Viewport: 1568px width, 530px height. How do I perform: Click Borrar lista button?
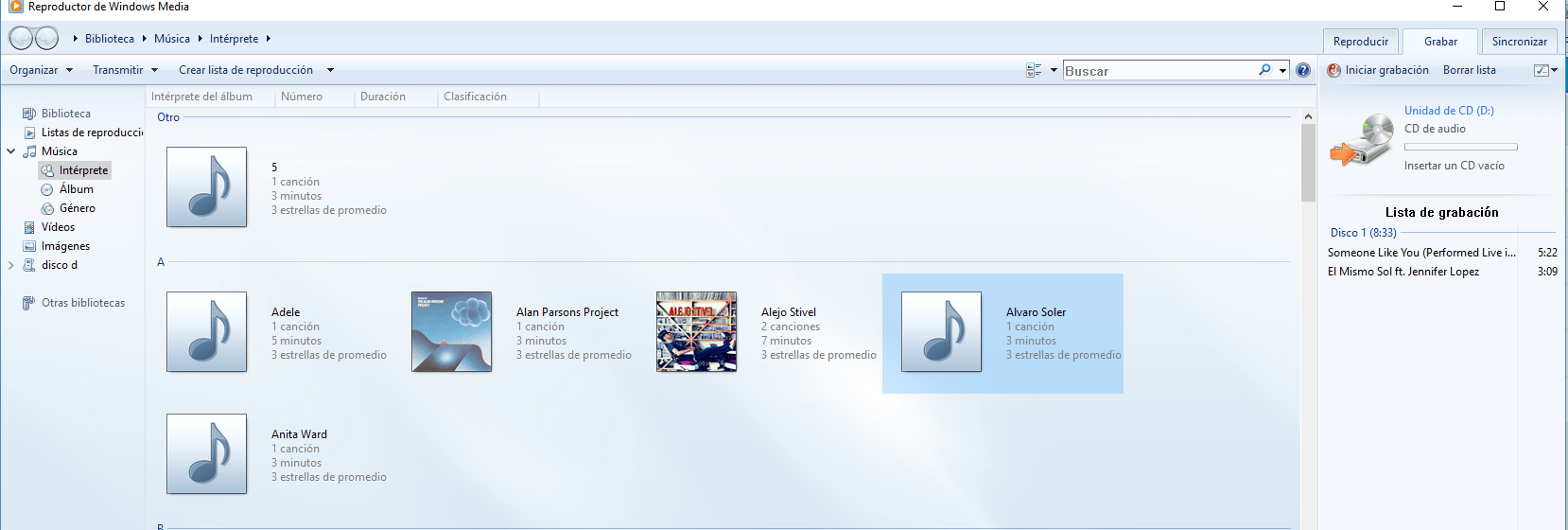[x=1470, y=70]
